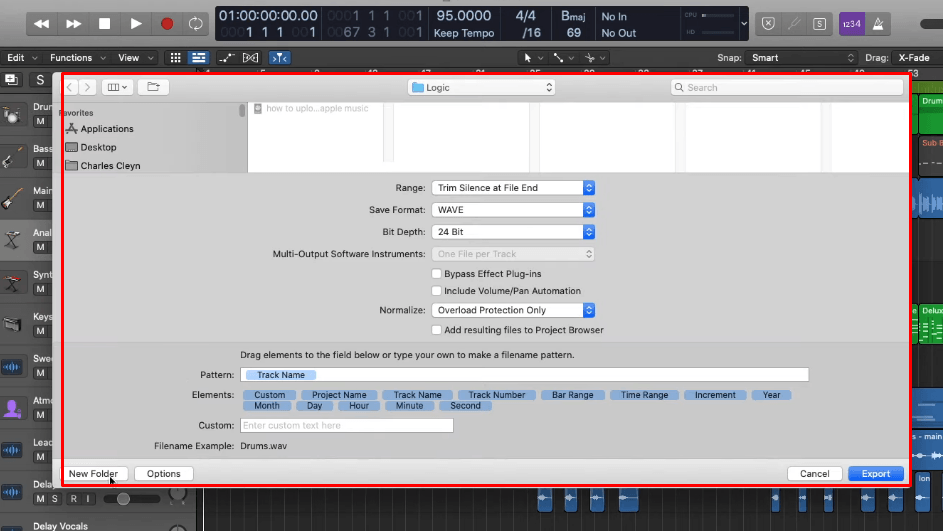
Task: Expand the LCD display options arrow
Action: [744, 23]
